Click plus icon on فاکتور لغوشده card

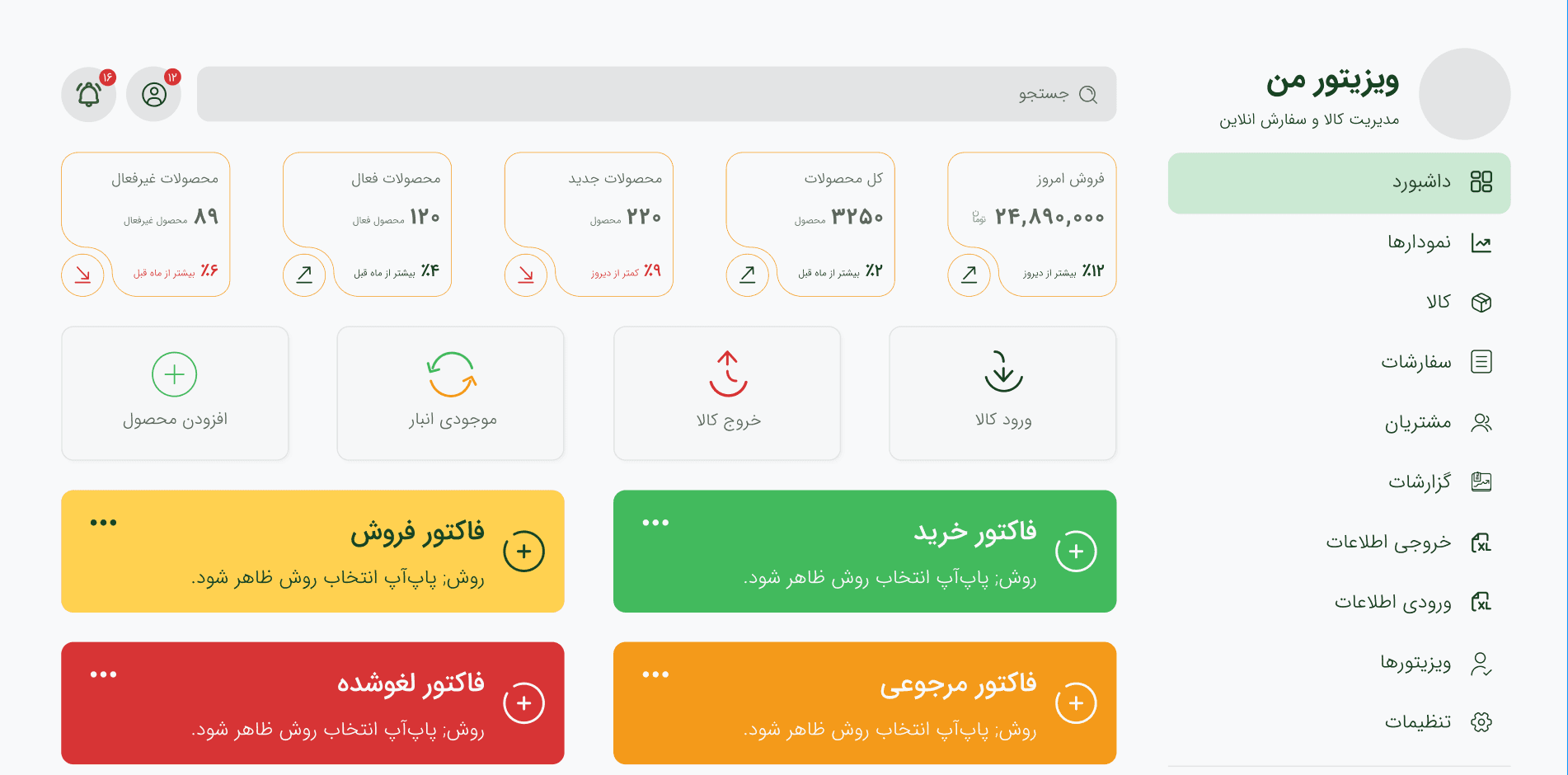(524, 703)
